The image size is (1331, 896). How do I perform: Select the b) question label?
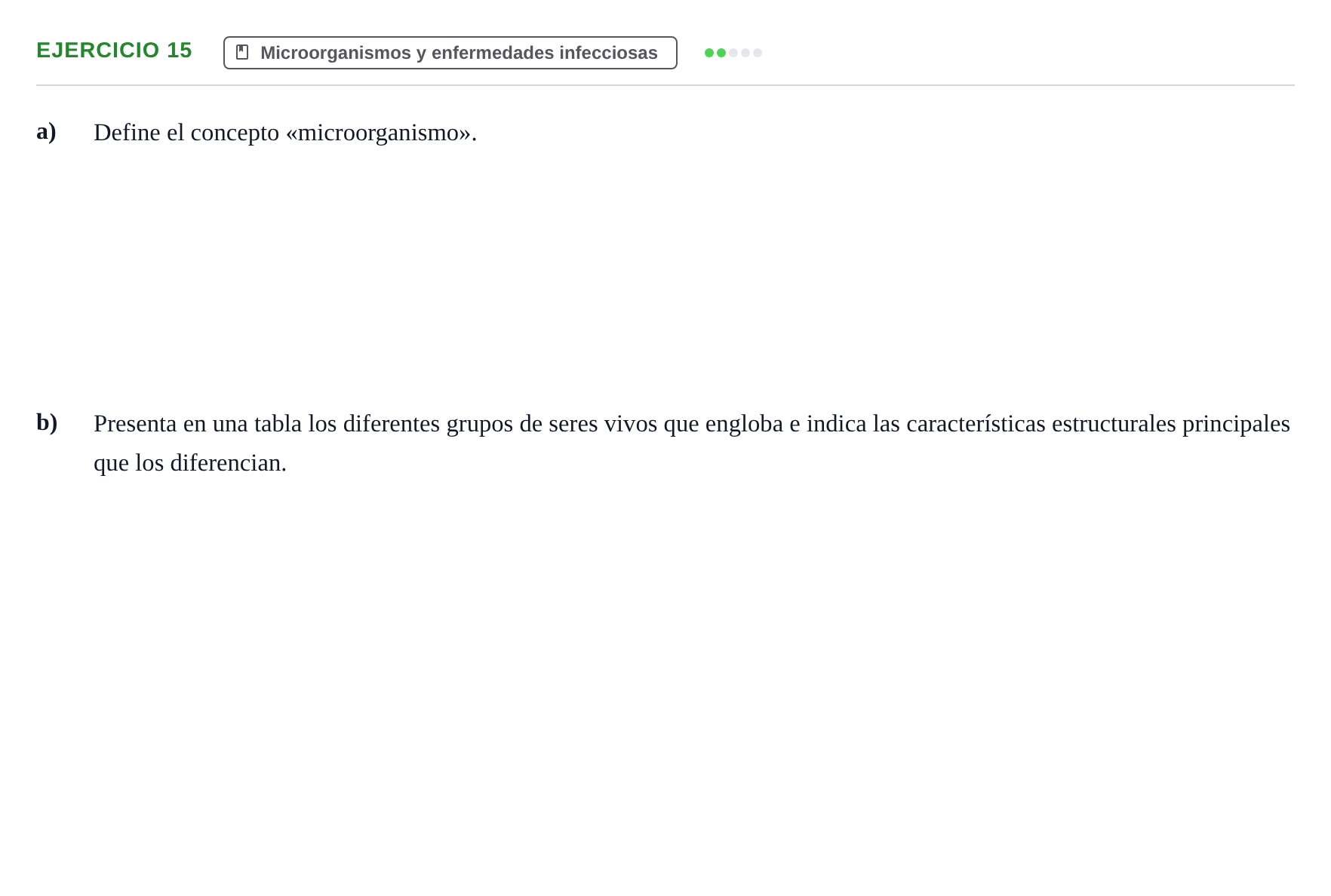[x=47, y=423]
